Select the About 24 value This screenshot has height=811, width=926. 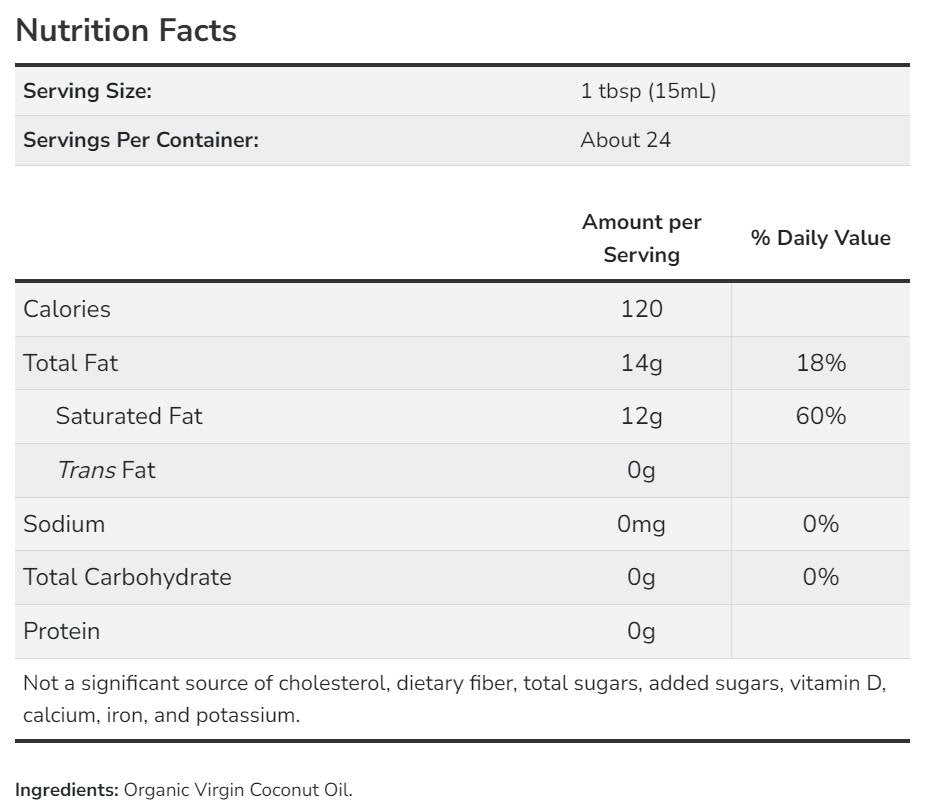pos(625,140)
